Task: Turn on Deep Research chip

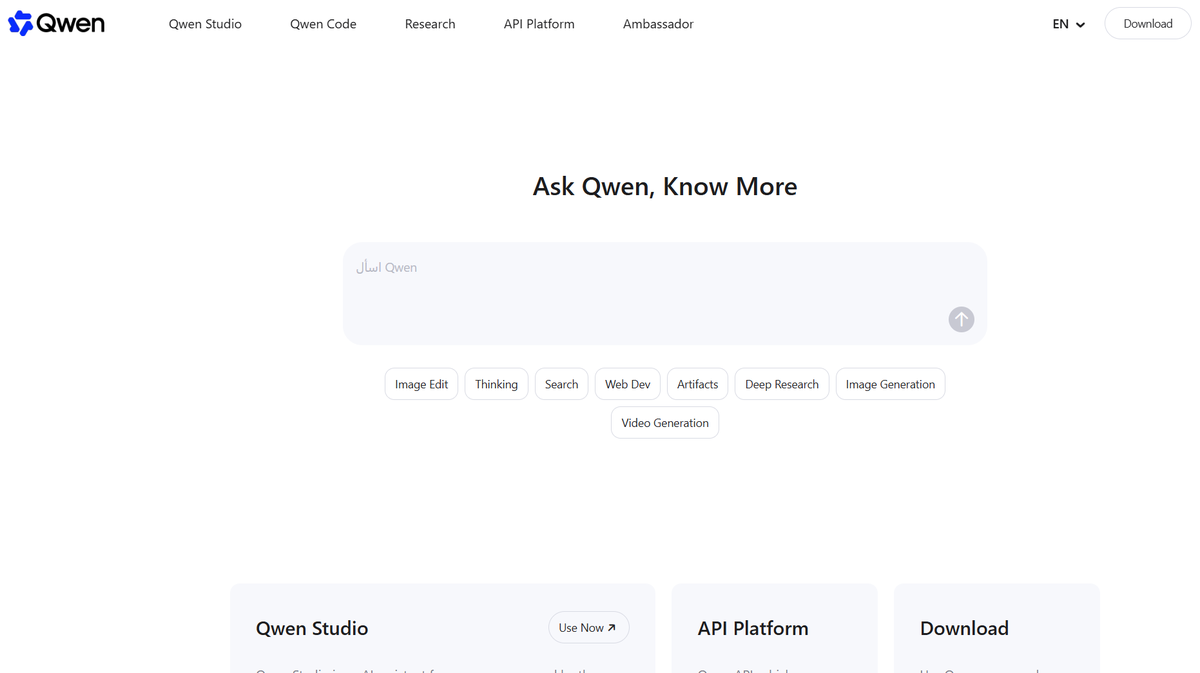Action: (781, 384)
